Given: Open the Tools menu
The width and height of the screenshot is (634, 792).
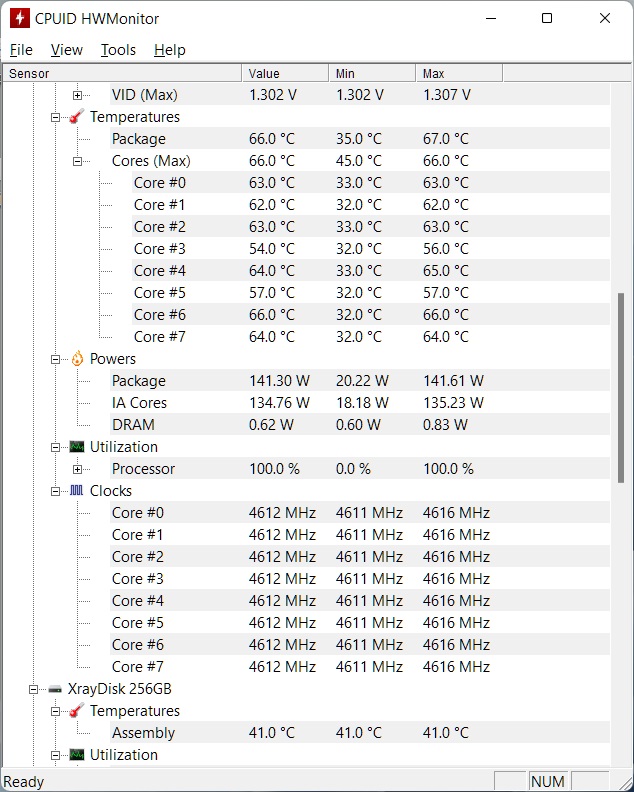Looking at the screenshot, I should pos(118,50).
